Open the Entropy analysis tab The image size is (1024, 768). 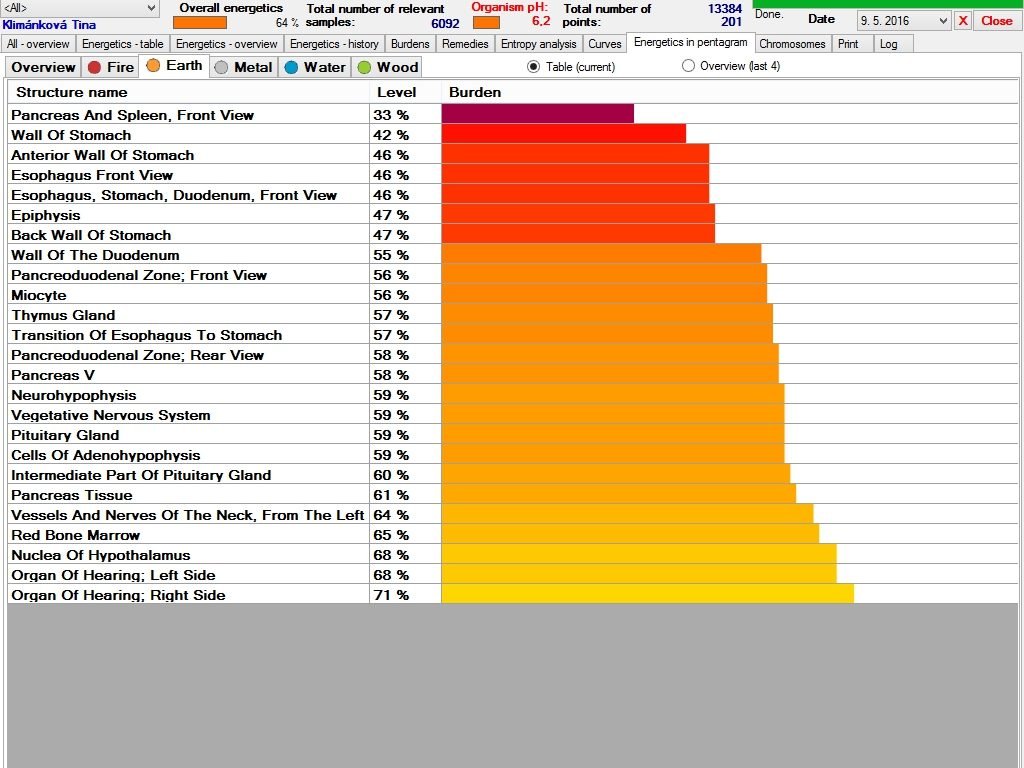click(538, 44)
